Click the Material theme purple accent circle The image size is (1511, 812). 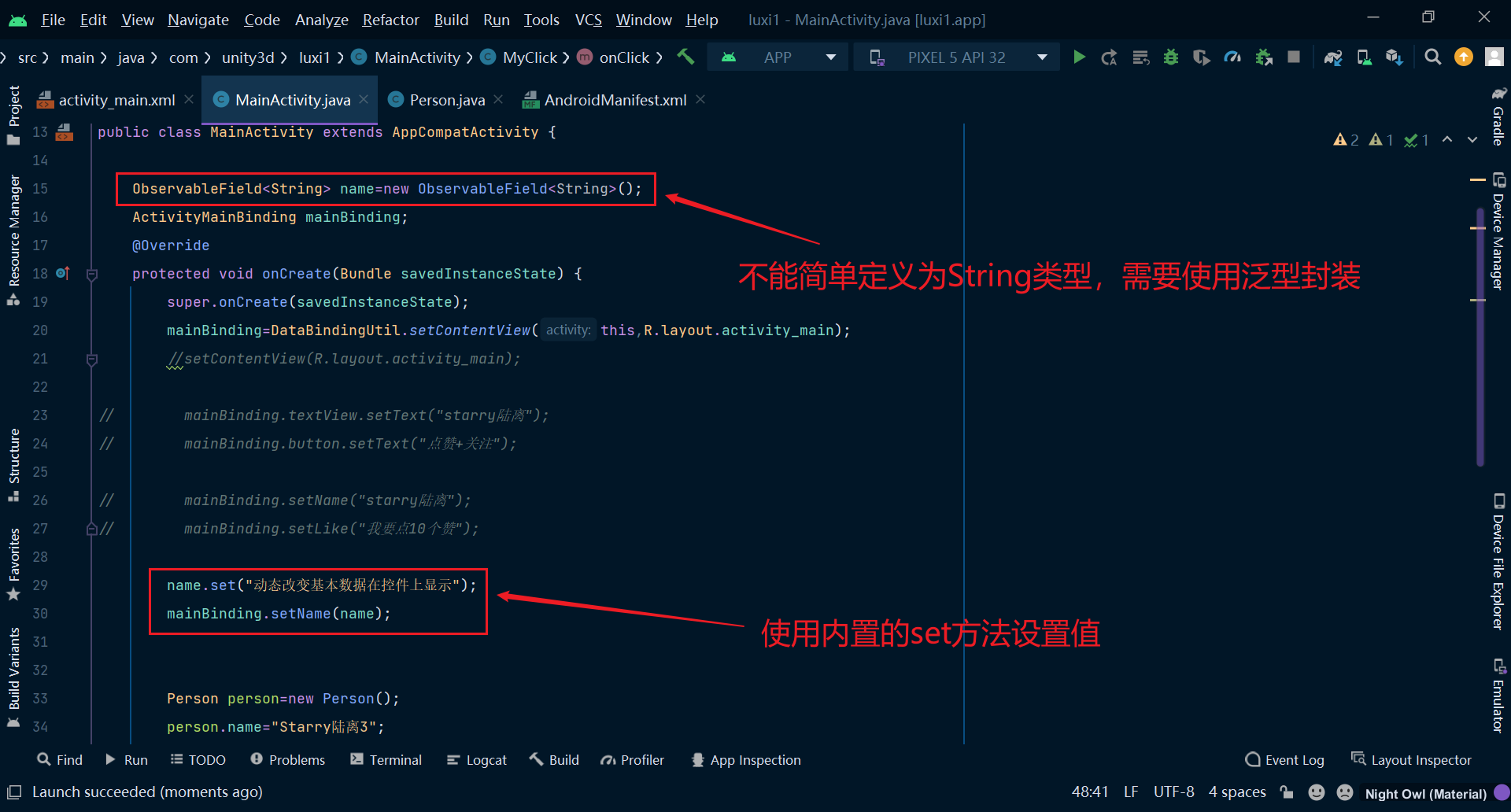point(1502,792)
